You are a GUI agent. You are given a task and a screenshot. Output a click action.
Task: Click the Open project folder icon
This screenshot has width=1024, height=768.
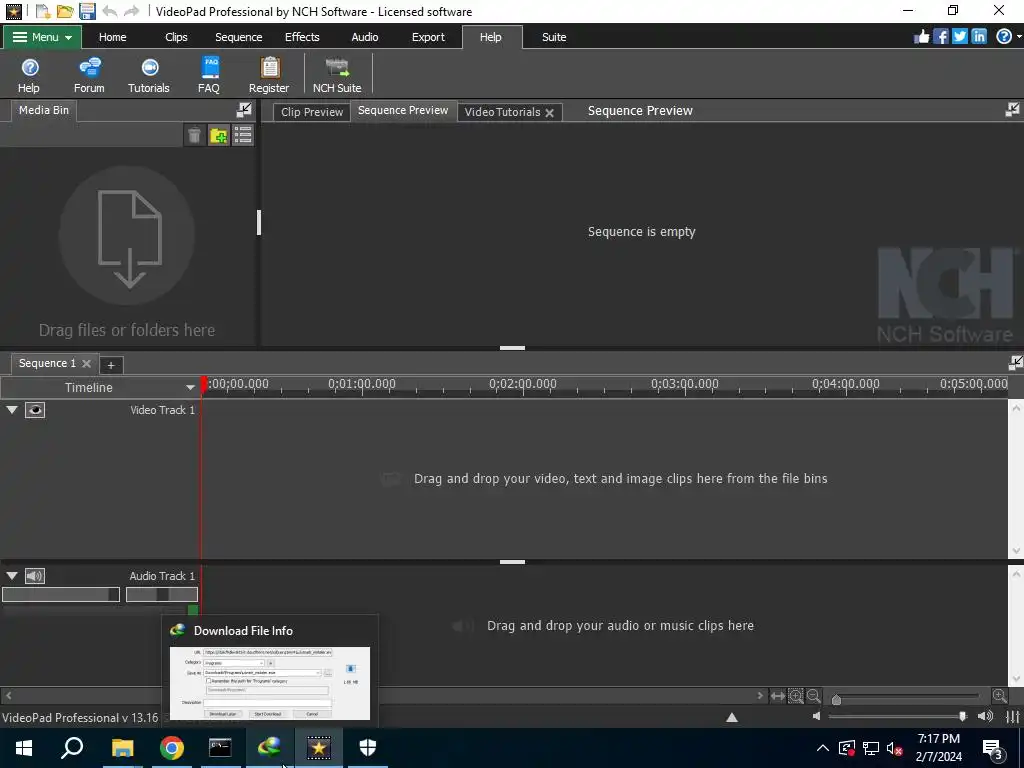pos(65,11)
